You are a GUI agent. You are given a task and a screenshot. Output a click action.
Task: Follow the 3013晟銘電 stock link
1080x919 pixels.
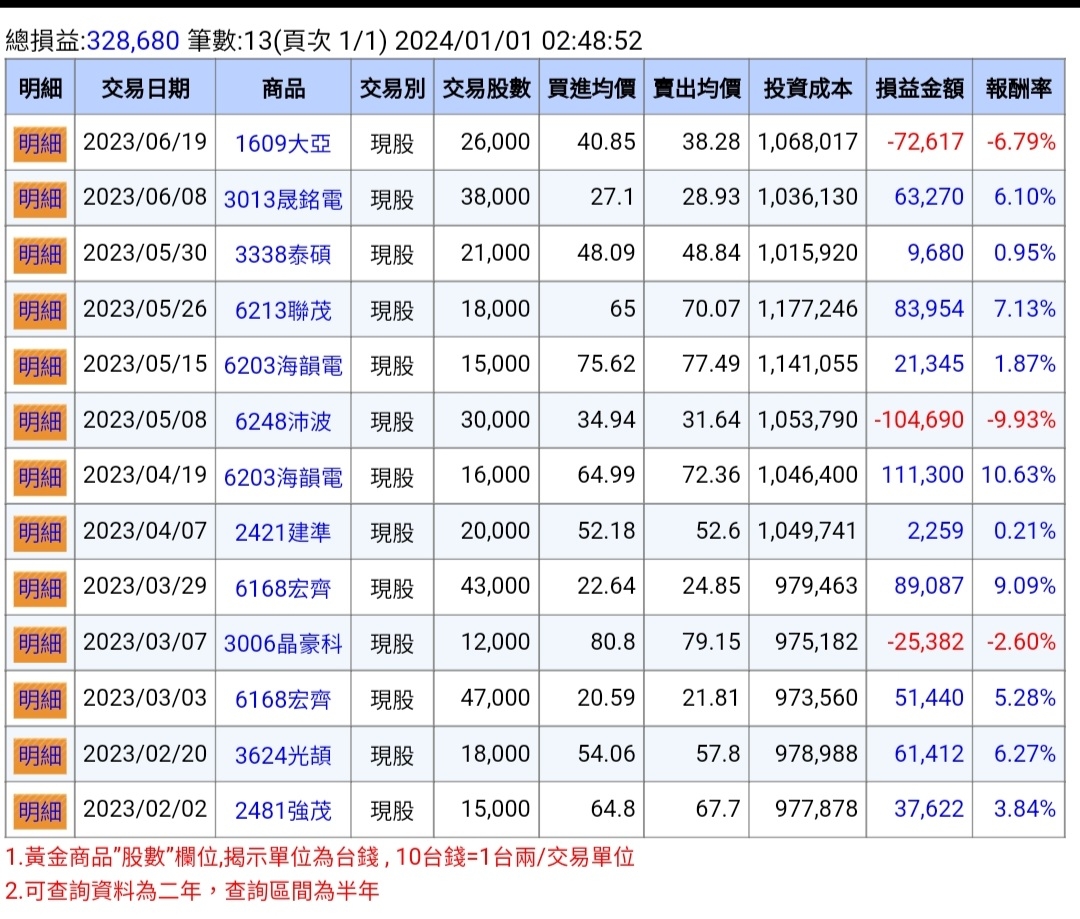pos(283,199)
